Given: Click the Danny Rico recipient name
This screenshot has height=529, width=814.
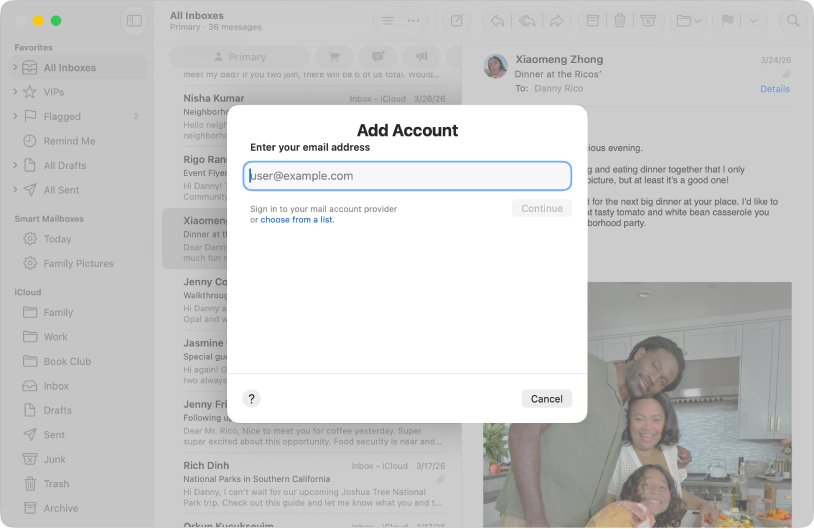Looking at the screenshot, I should 559,88.
